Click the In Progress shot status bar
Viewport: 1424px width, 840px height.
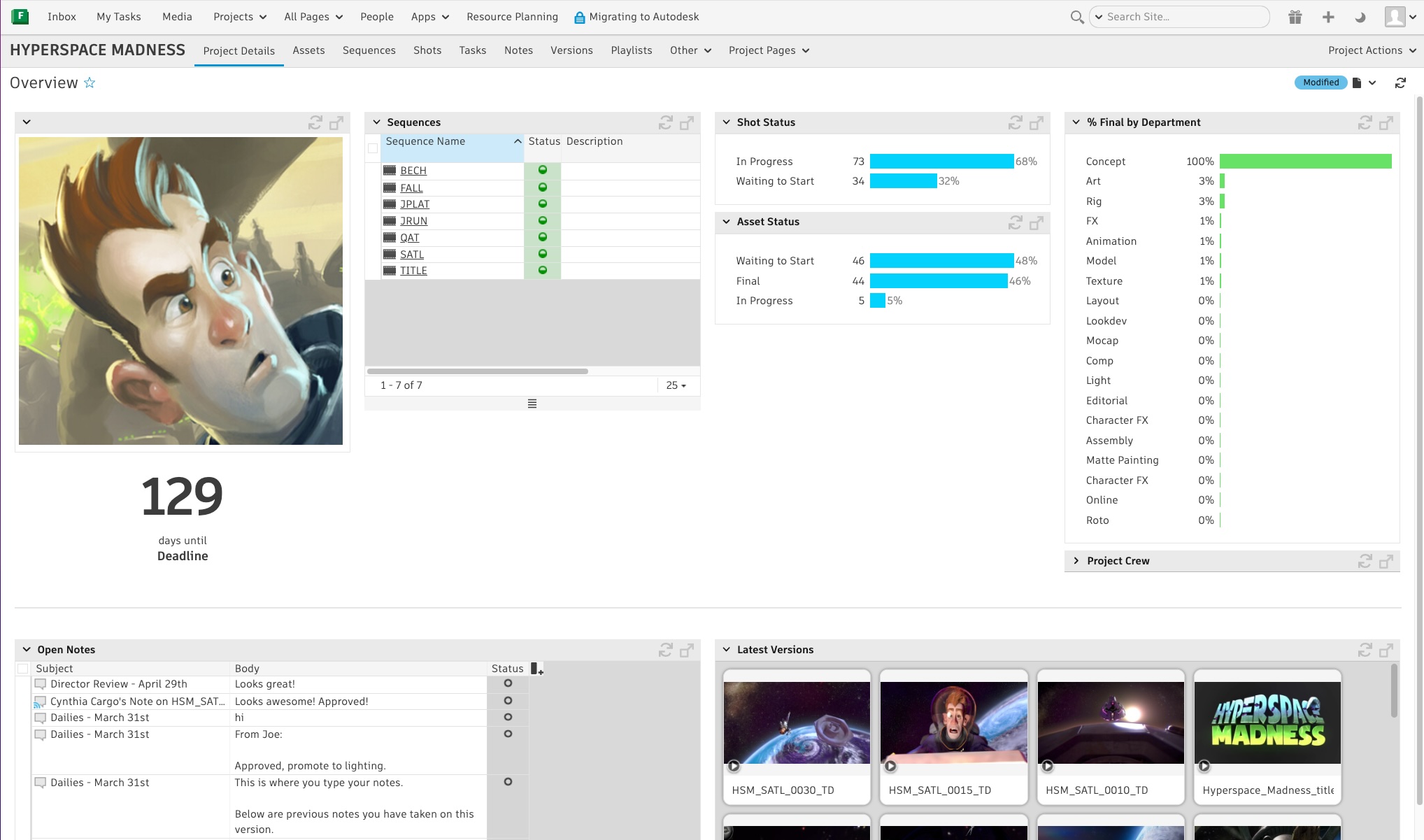(x=941, y=162)
